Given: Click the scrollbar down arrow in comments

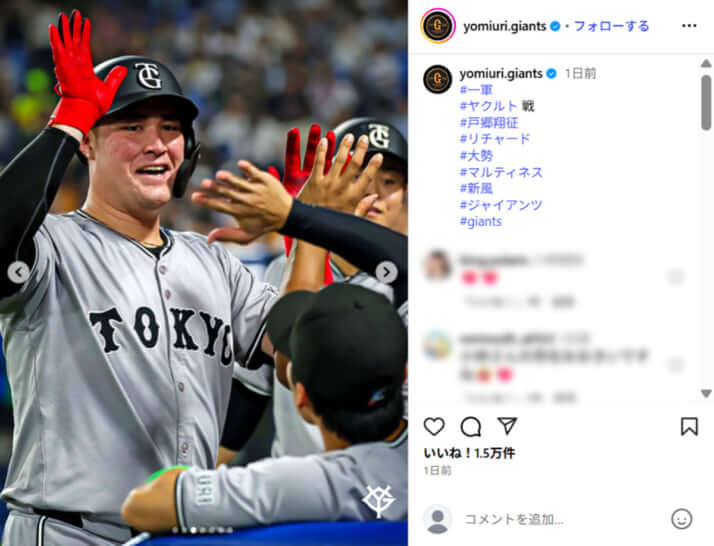Looking at the screenshot, I should (x=706, y=393).
